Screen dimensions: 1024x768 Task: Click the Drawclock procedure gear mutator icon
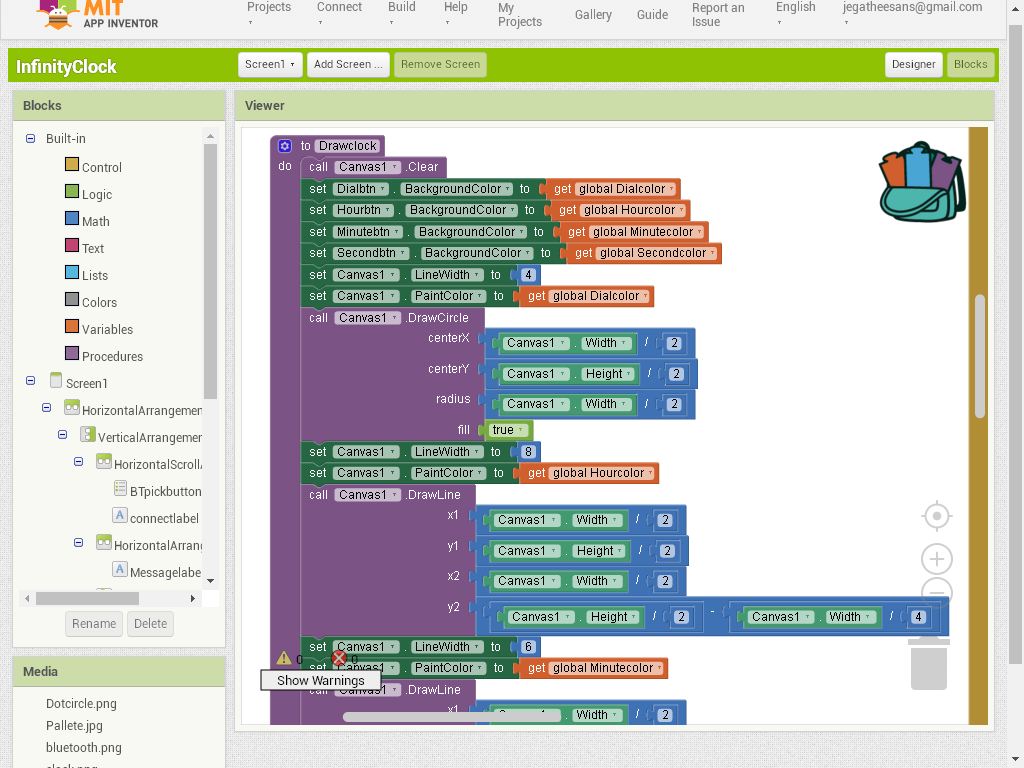pos(285,146)
